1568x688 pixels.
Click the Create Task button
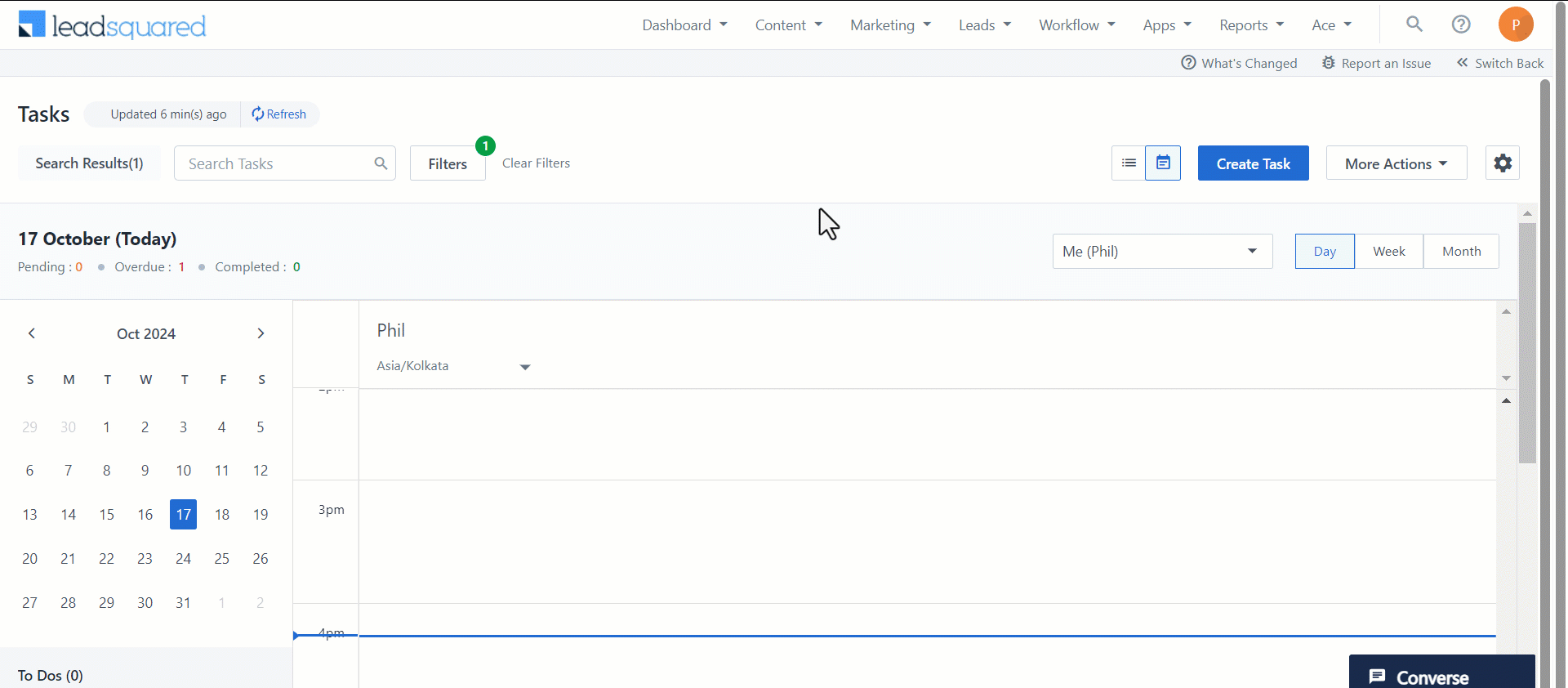(1253, 163)
